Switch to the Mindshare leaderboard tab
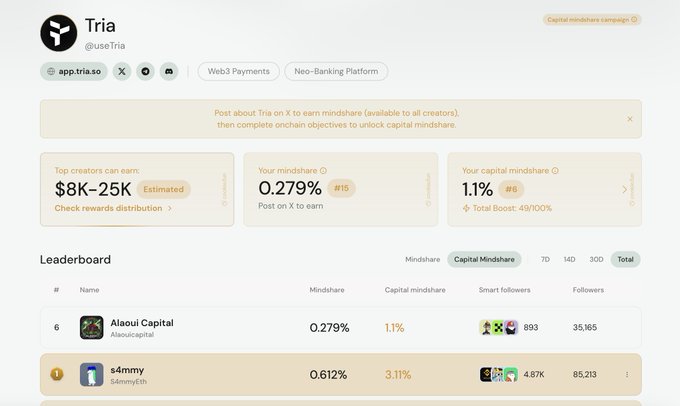 (422, 259)
